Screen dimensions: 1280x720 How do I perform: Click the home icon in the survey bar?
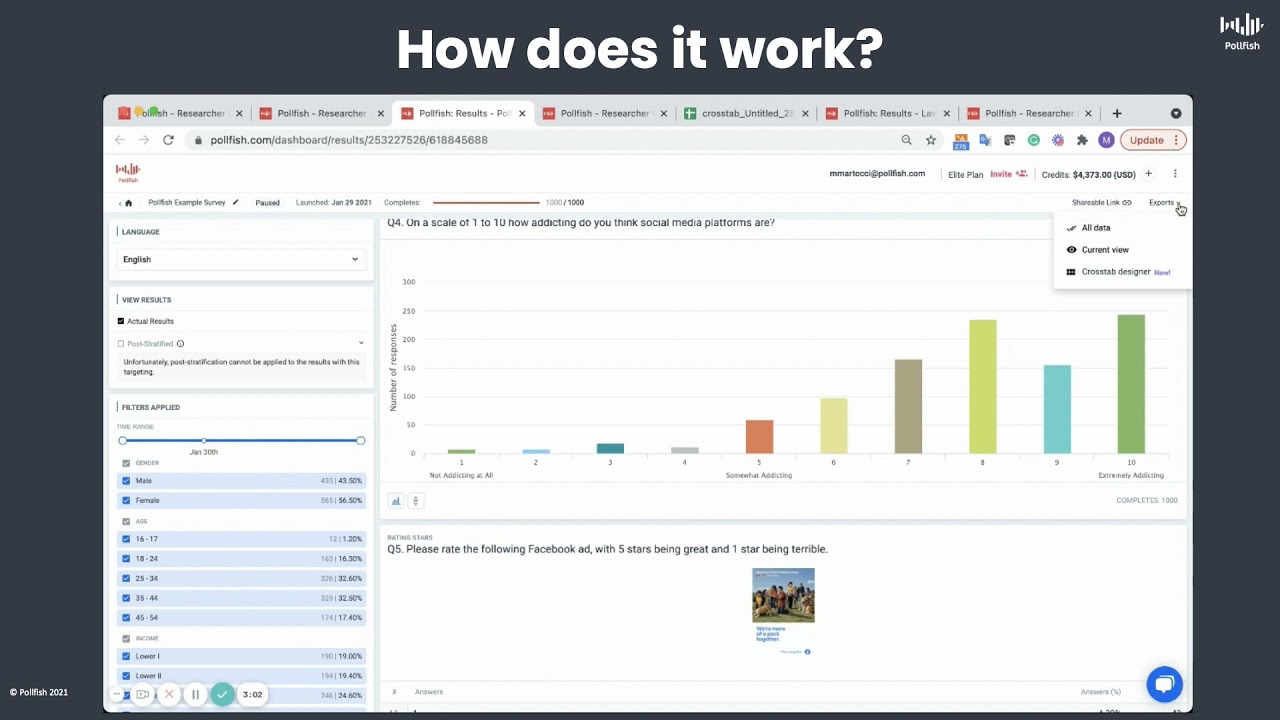pos(128,203)
